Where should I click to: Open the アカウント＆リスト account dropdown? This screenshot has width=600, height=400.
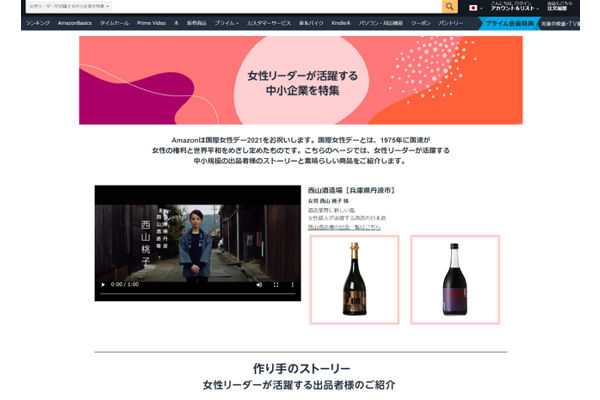click(510, 8)
